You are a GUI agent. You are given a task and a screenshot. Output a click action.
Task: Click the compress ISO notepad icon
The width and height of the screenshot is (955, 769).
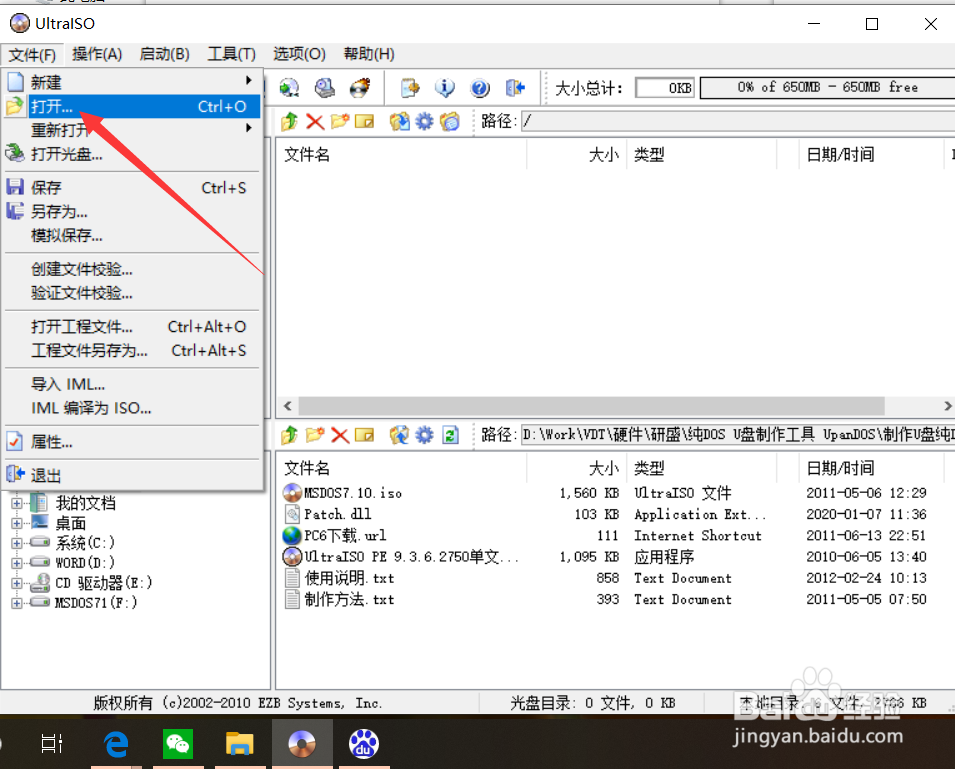point(410,88)
